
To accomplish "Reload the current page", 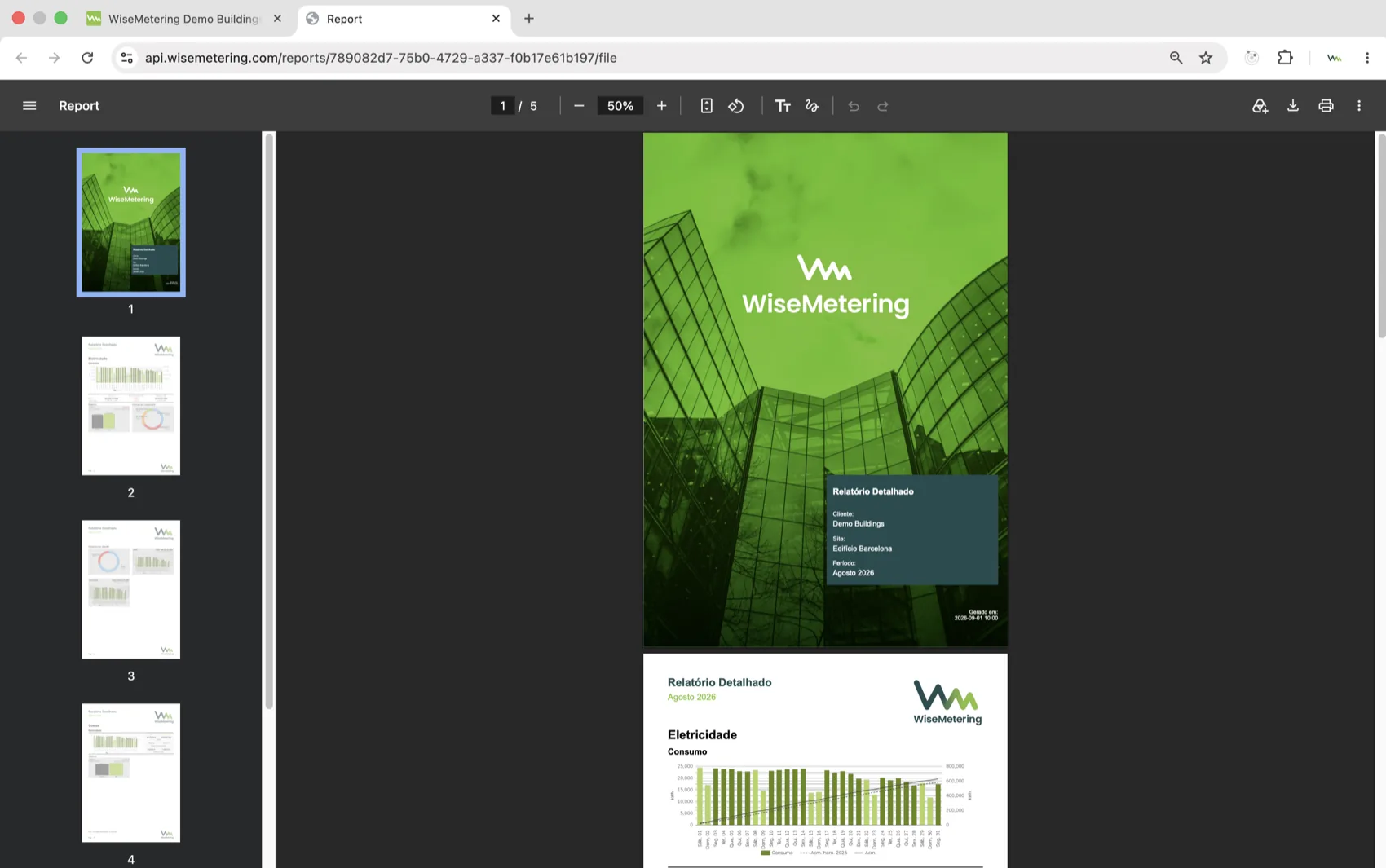I will click(87, 58).
